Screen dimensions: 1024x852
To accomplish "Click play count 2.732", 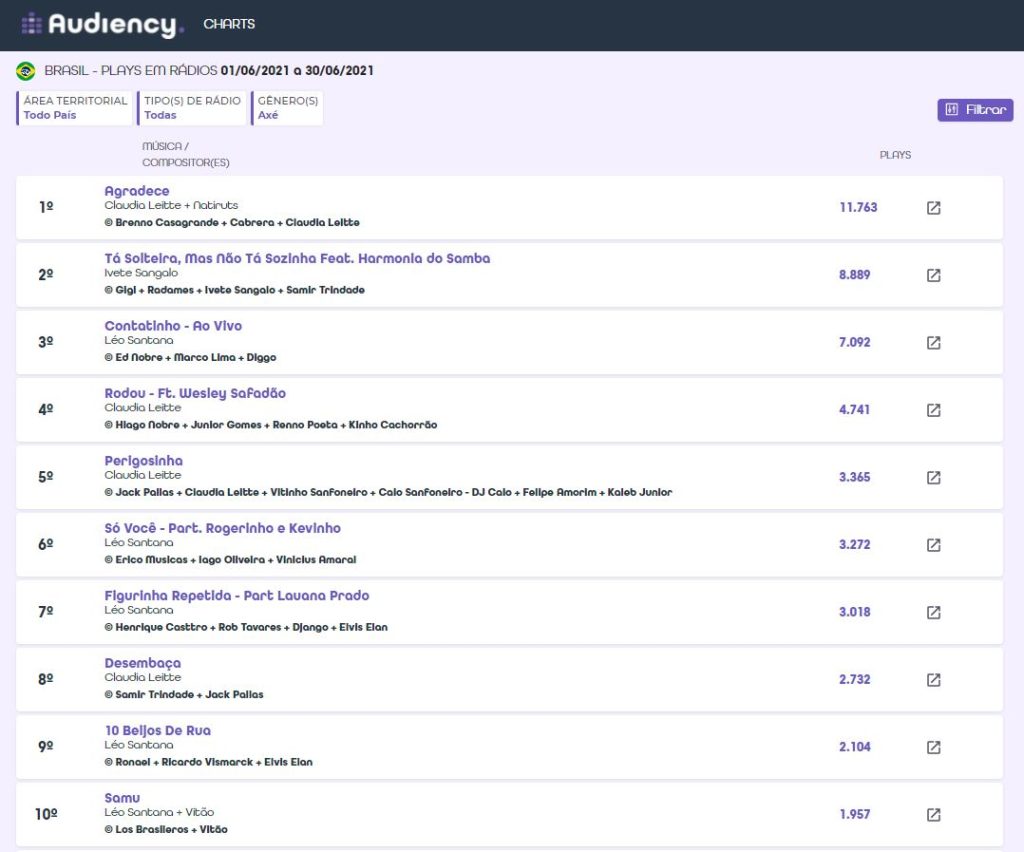I will click(854, 679).
